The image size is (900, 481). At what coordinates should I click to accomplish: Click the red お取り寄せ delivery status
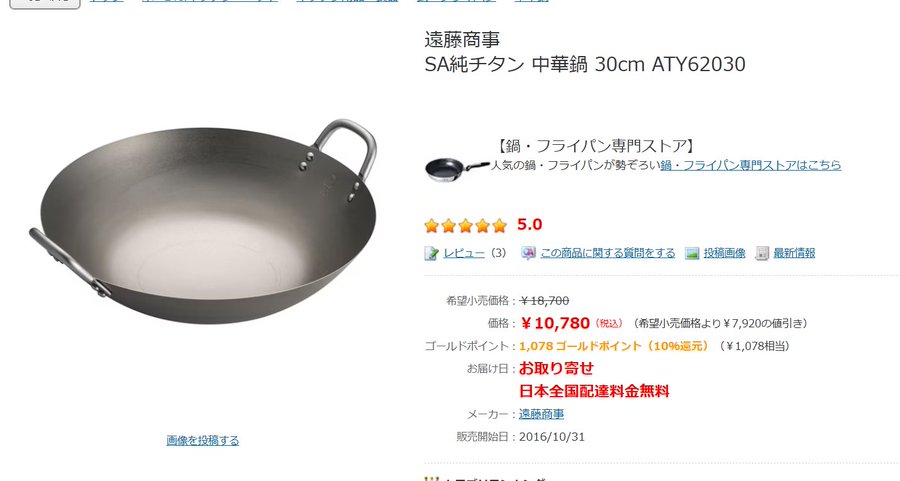tap(556, 368)
